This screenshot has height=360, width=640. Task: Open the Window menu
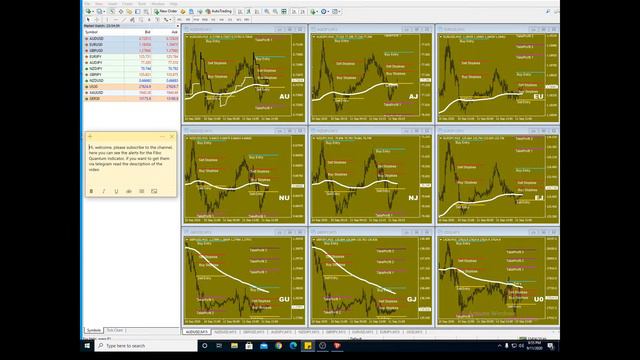158,4
